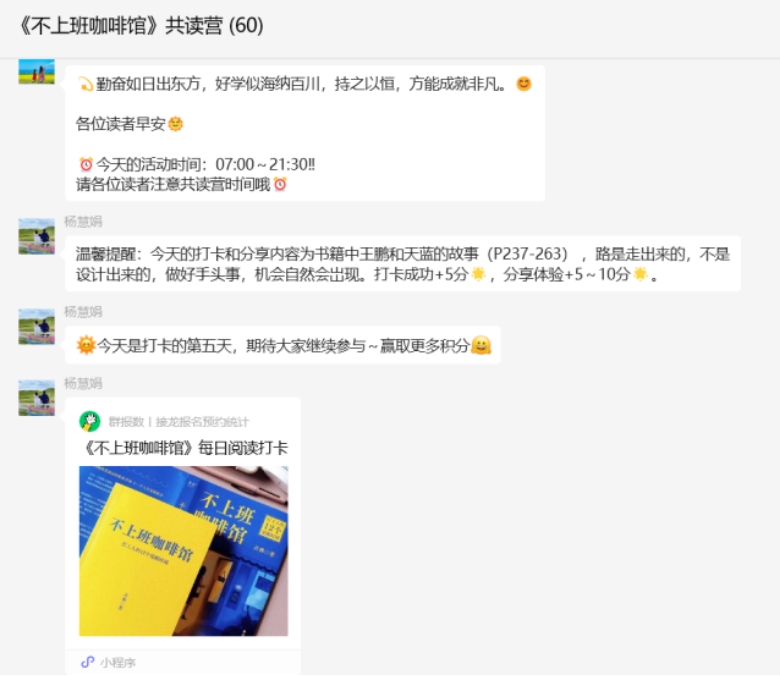Click the 小程序 link icon at card bottom
Screen dimensions: 780x676
pyautogui.click(x=88, y=662)
